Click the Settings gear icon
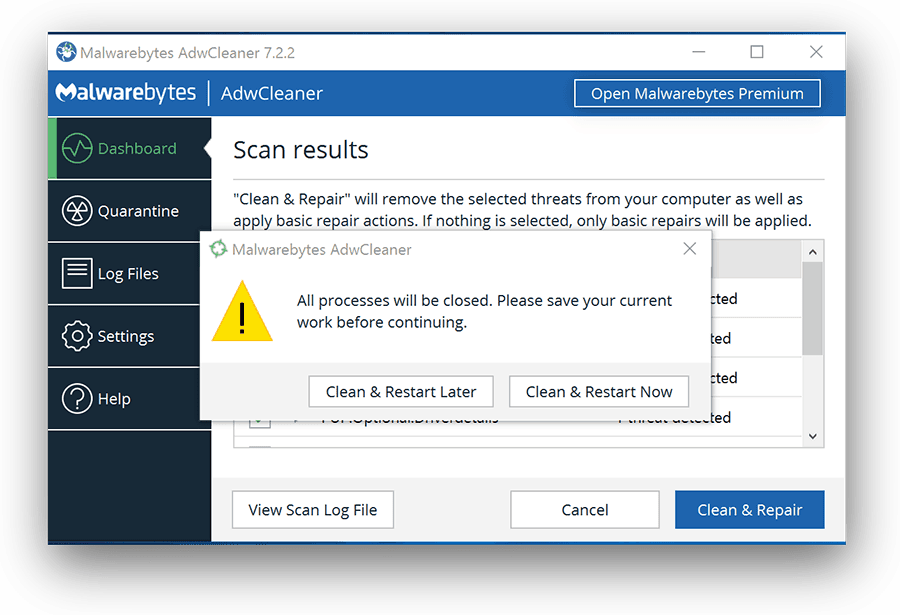 [x=77, y=336]
